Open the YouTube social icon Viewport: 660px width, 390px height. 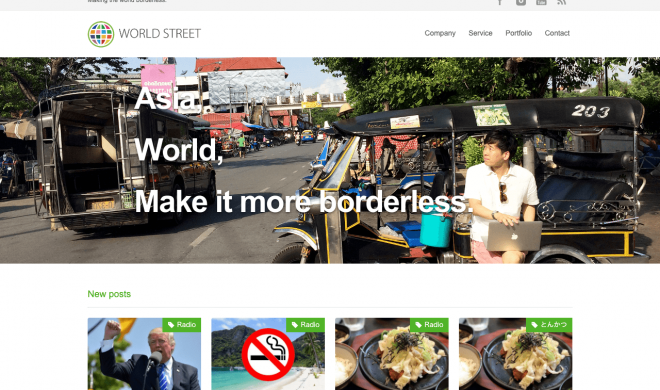pyautogui.click(x=541, y=2)
